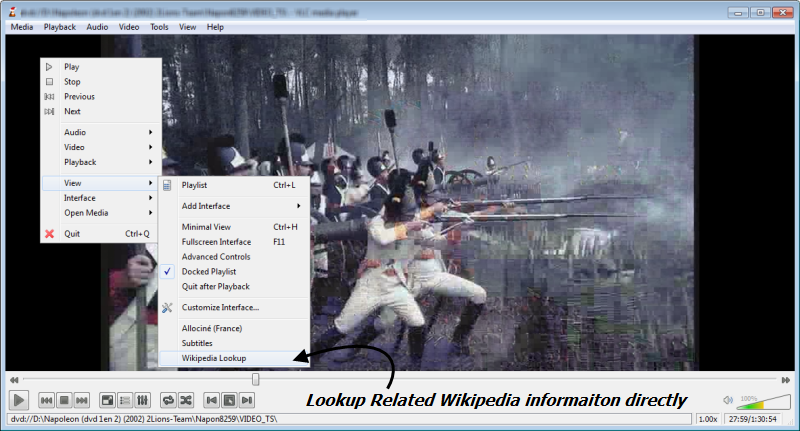Select Play in the context menu
The image size is (800, 431).
(x=101, y=67)
